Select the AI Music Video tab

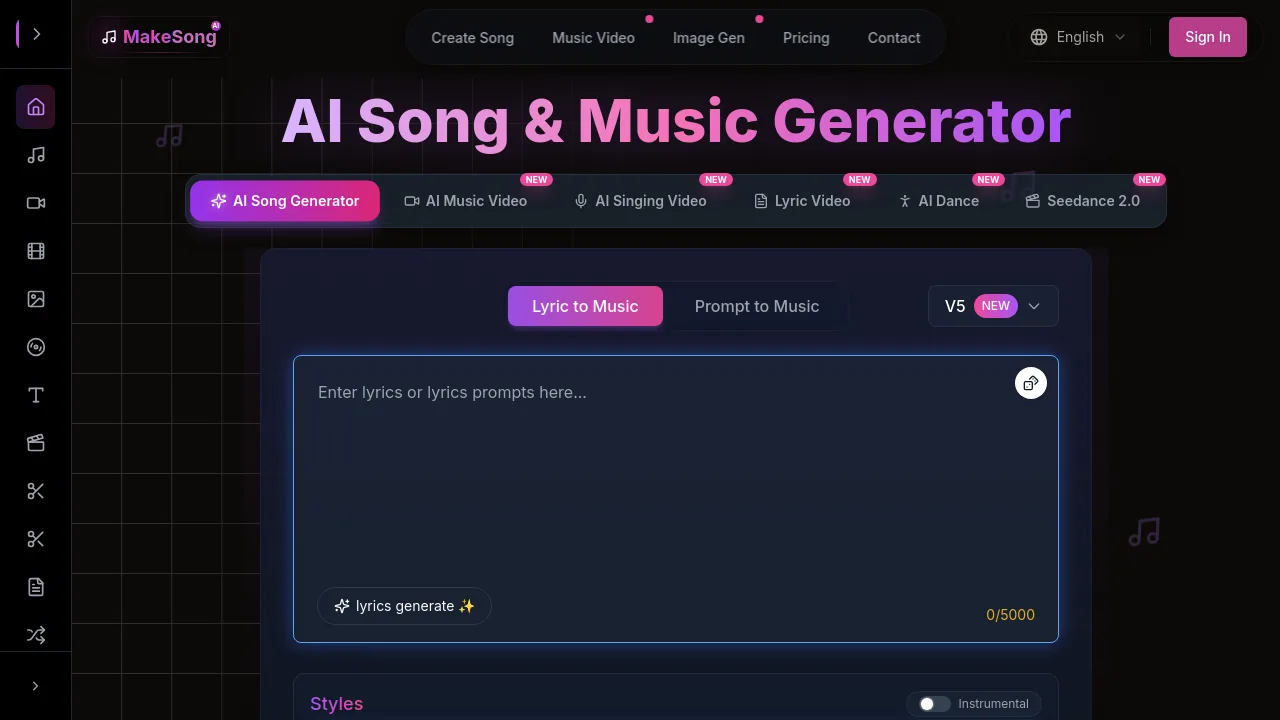[466, 201]
